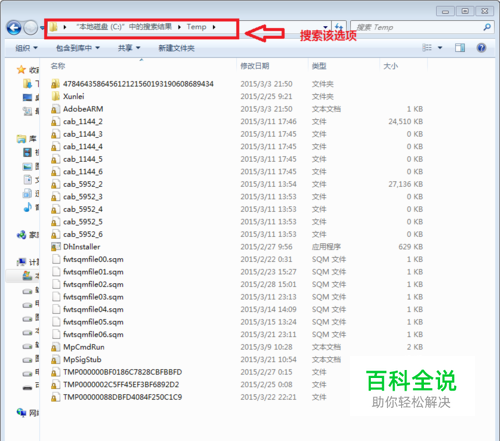
Task: Open the view options dropdown arrow
Action: (x=440, y=48)
